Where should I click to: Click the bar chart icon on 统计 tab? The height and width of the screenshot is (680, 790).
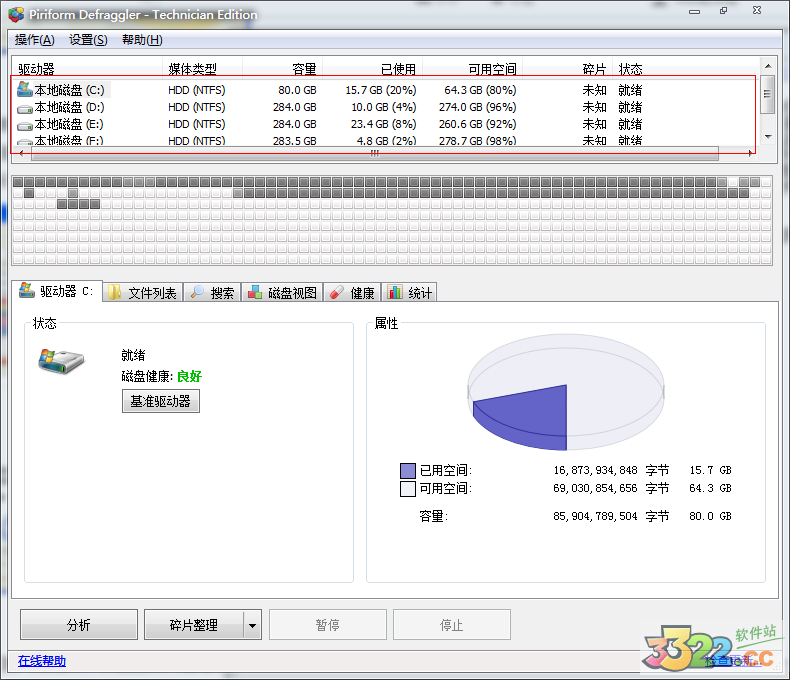pos(395,292)
